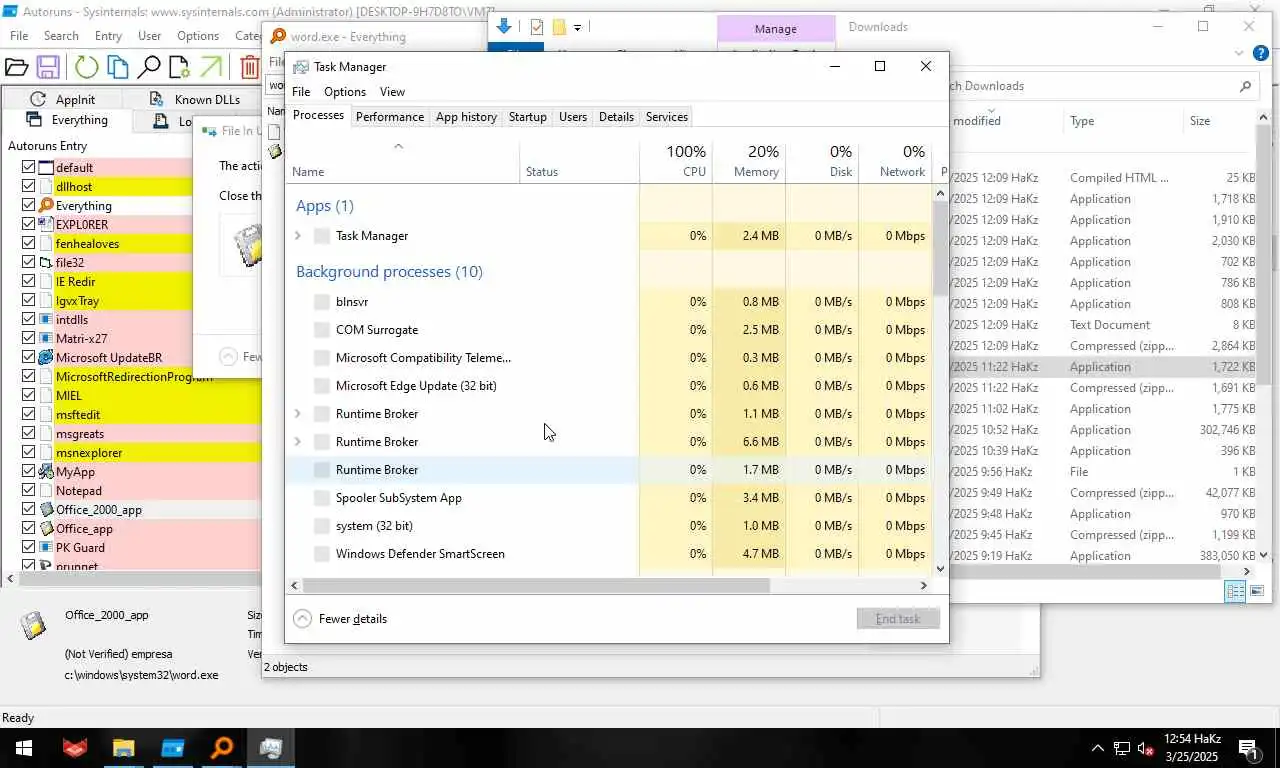Click the network icon in system tray
1280x768 pixels.
(1122, 748)
